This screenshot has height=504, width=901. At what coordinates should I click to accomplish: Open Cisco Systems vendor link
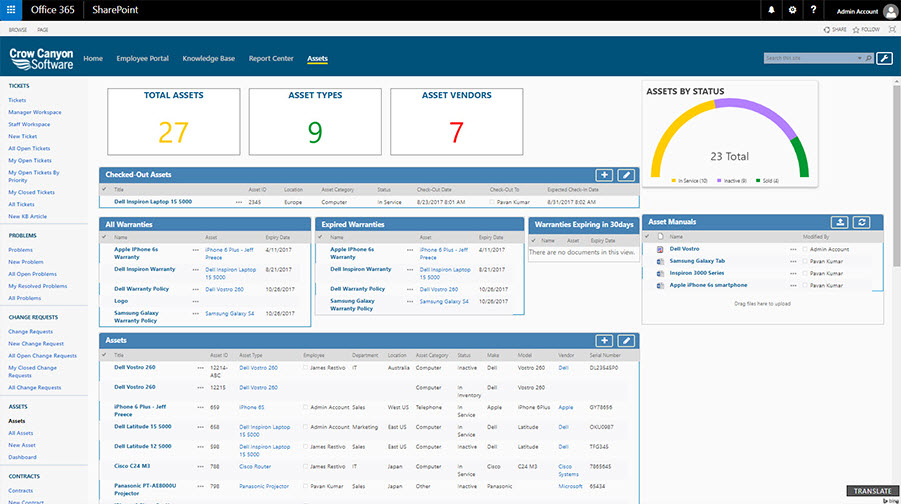(568, 470)
